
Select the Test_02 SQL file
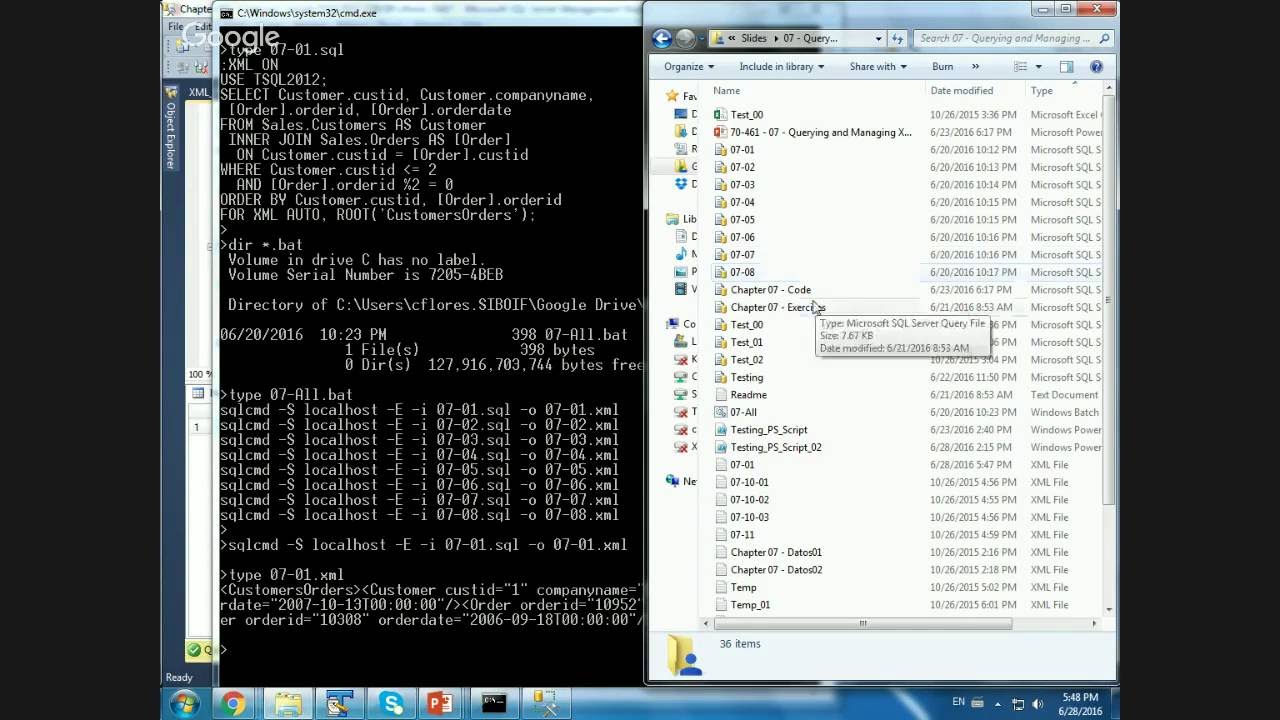(x=746, y=360)
